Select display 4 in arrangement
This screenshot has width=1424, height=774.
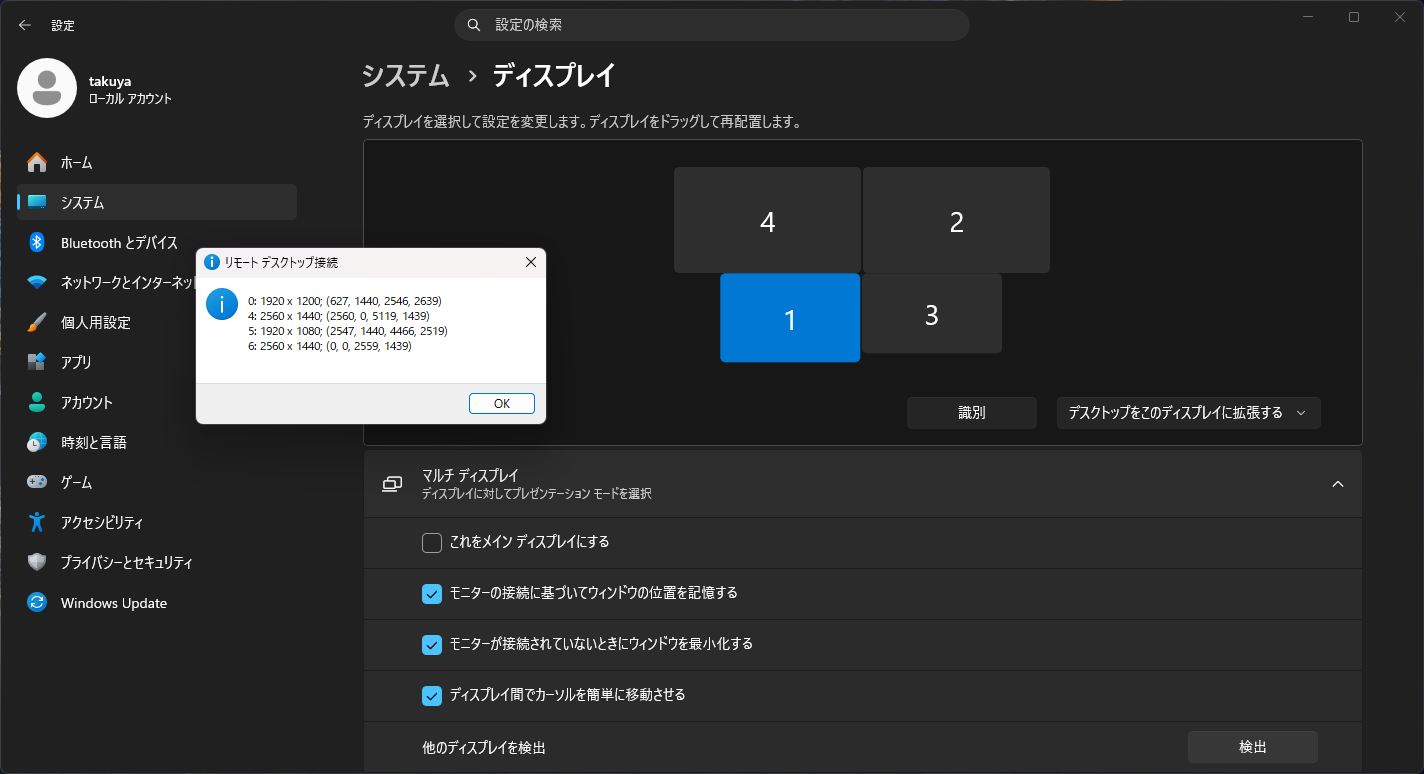click(767, 220)
